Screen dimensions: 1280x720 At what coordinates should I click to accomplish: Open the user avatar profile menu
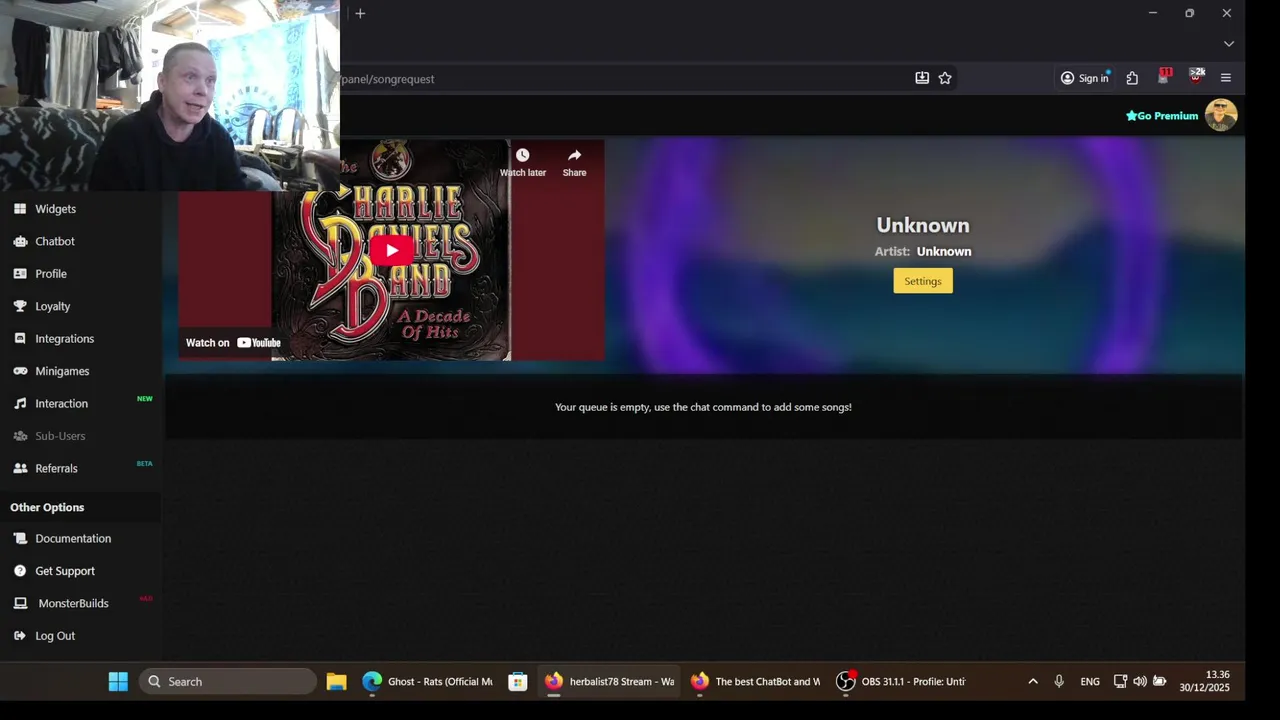click(1221, 115)
